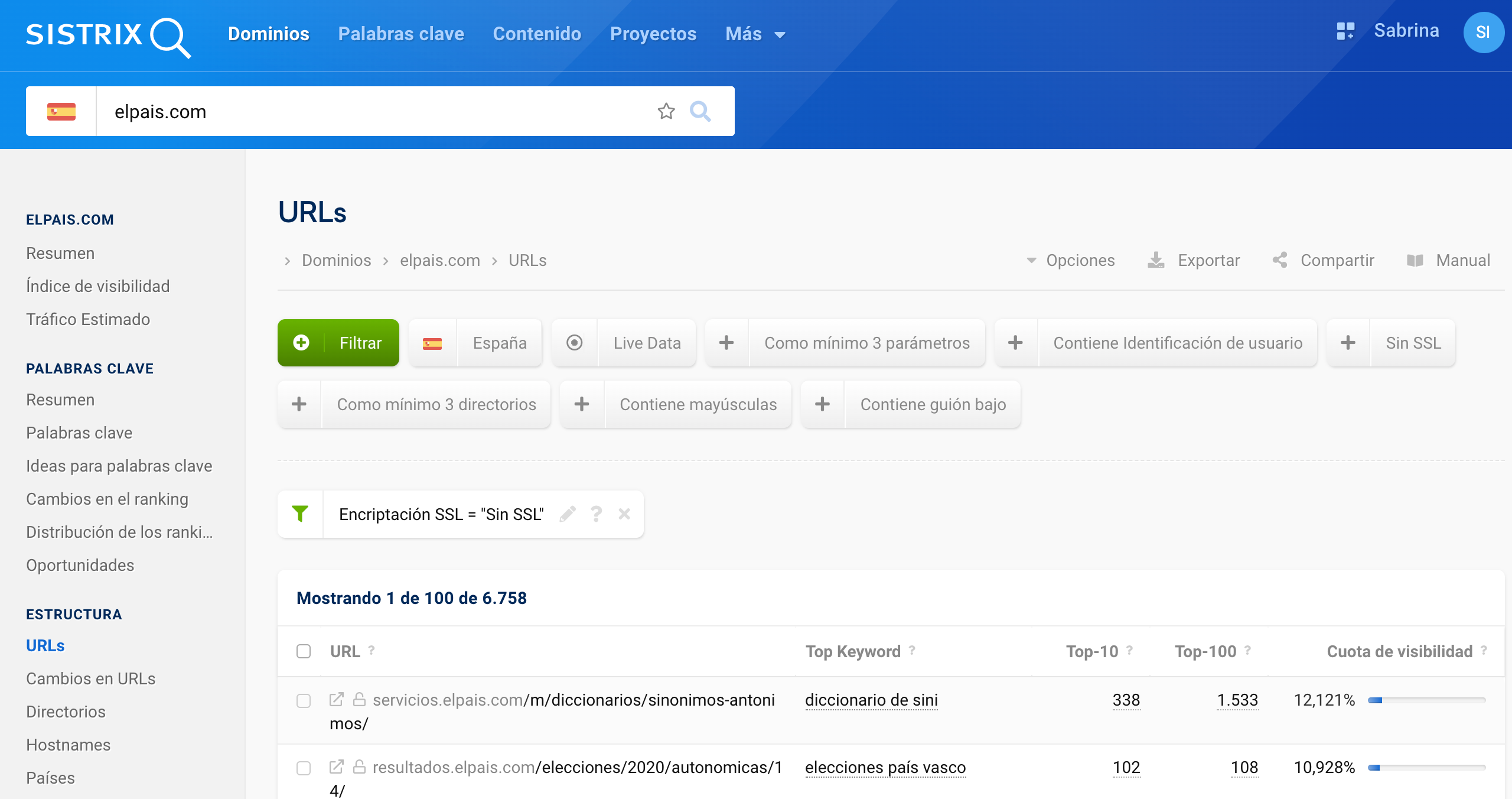Open the Spain flag country selector
This screenshot has width=1512, height=799.
click(x=61, y=111)
